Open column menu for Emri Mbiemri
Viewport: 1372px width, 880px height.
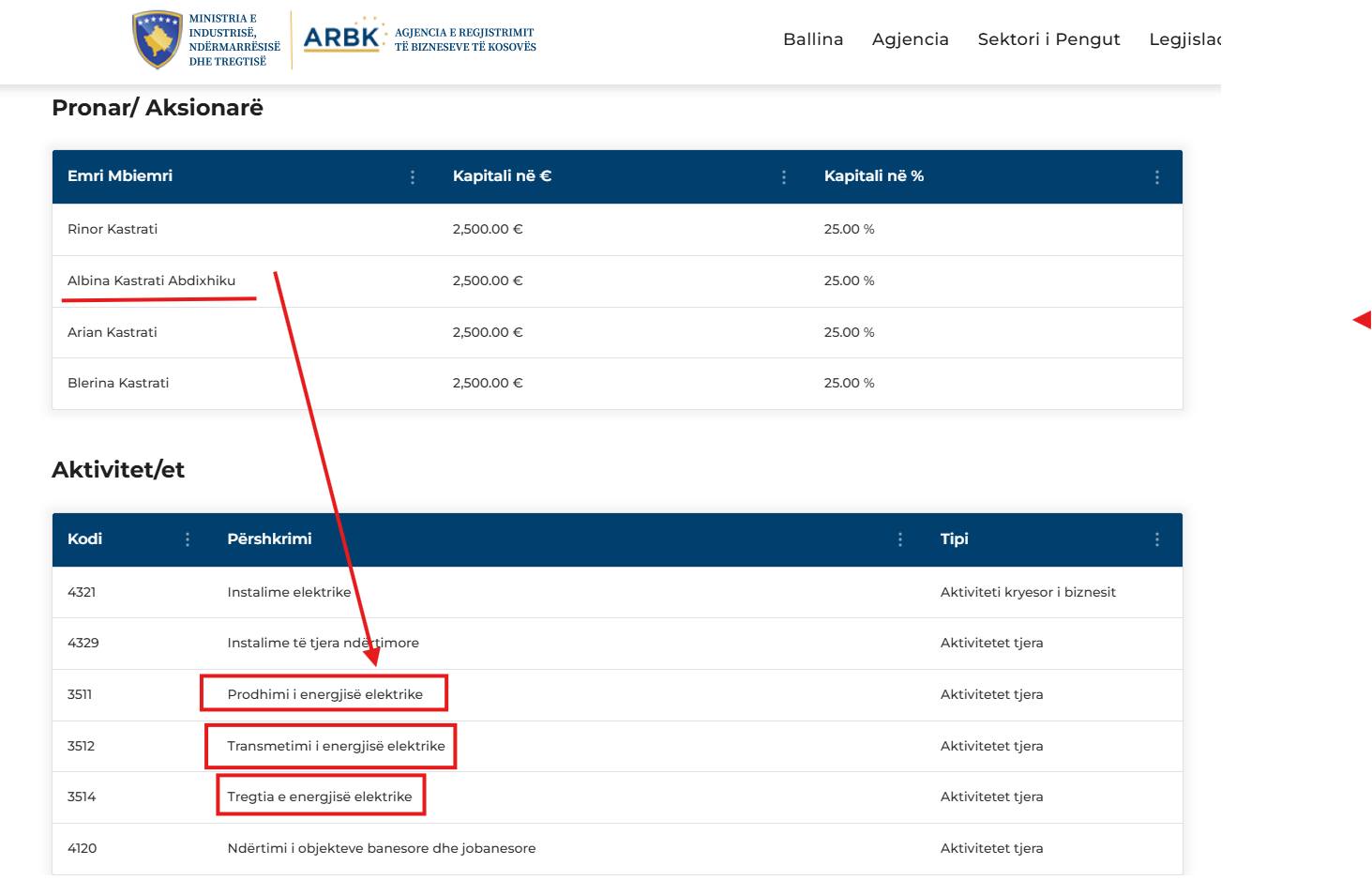pos(413,177)
